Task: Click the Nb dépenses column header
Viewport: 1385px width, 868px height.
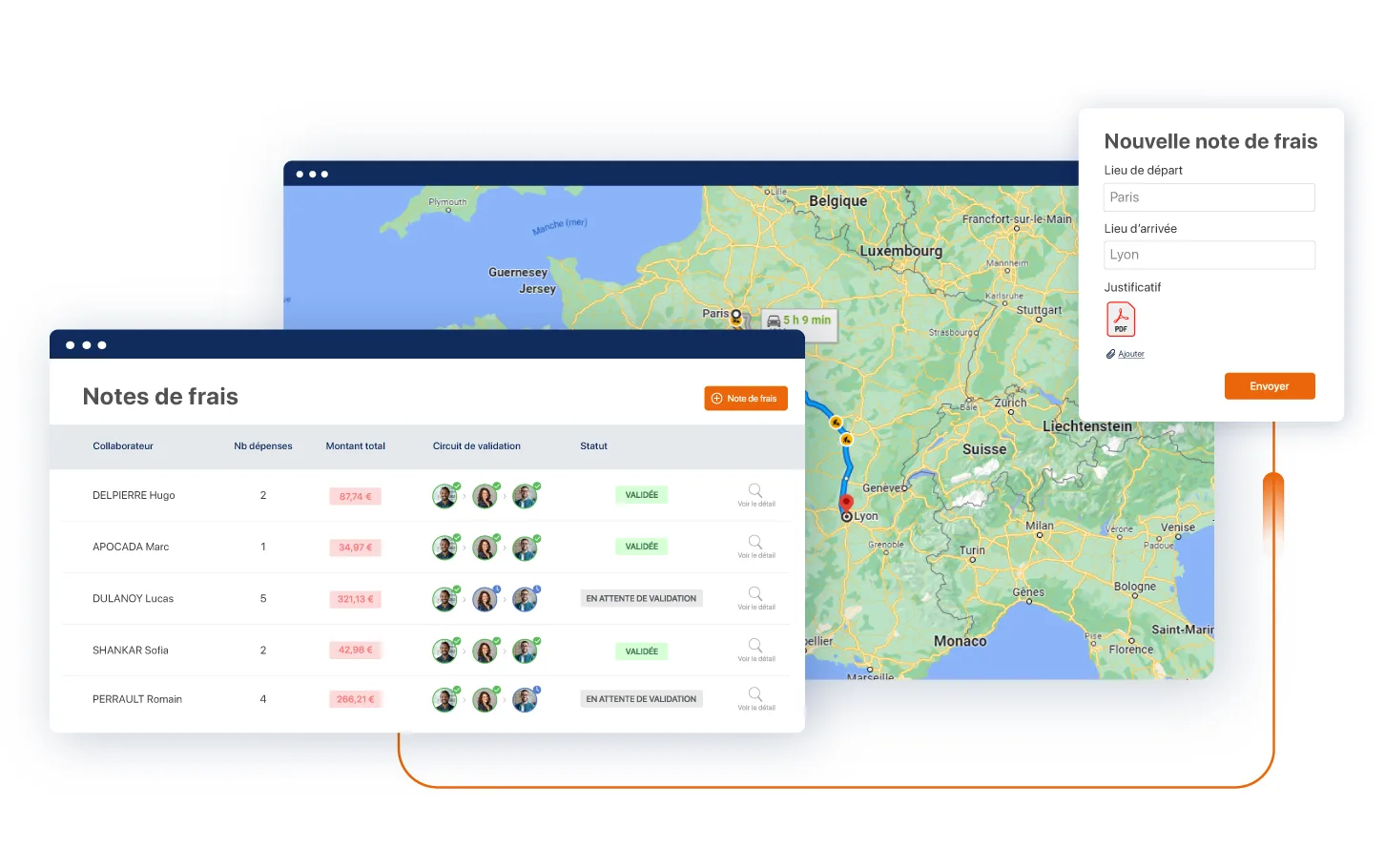Action: tap(263, 446)
